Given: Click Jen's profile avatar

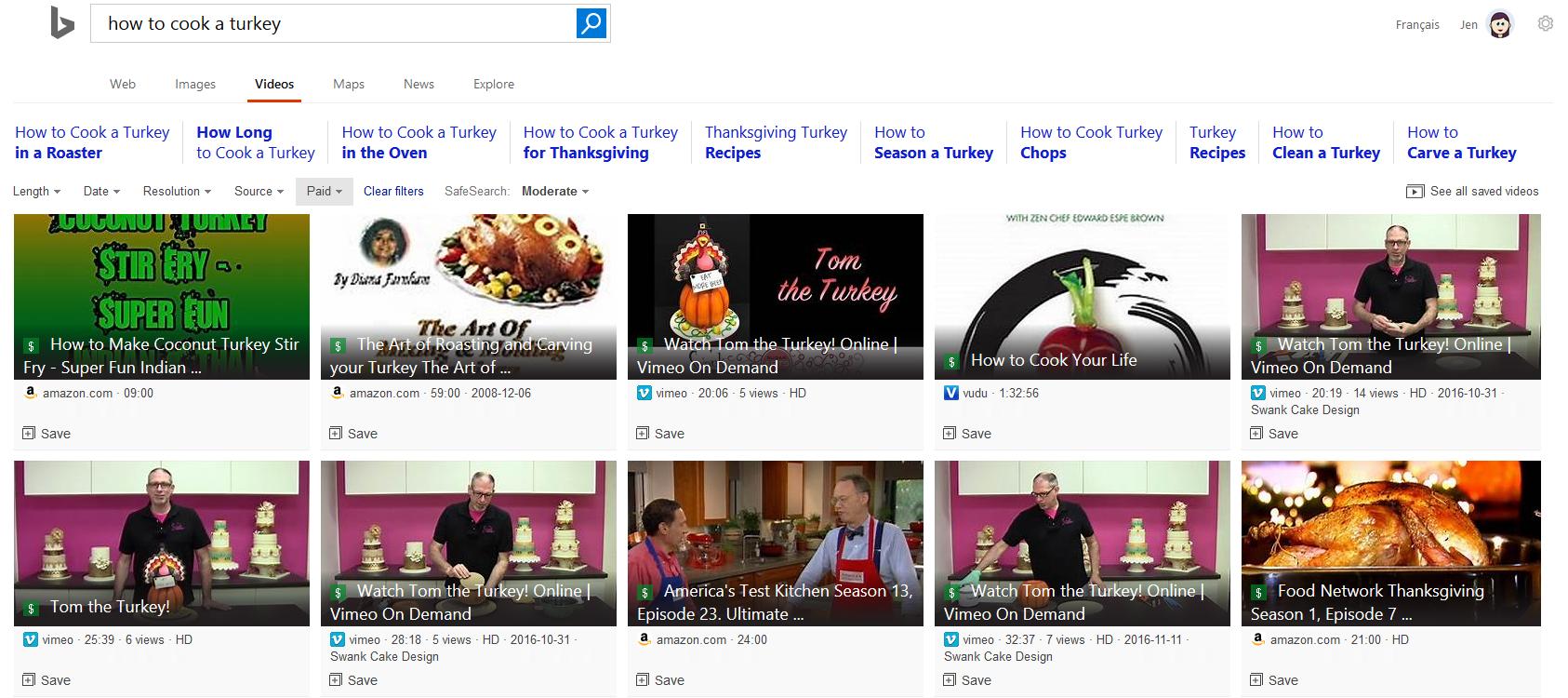Looking at the screenshot, I should coord(1499,24).
